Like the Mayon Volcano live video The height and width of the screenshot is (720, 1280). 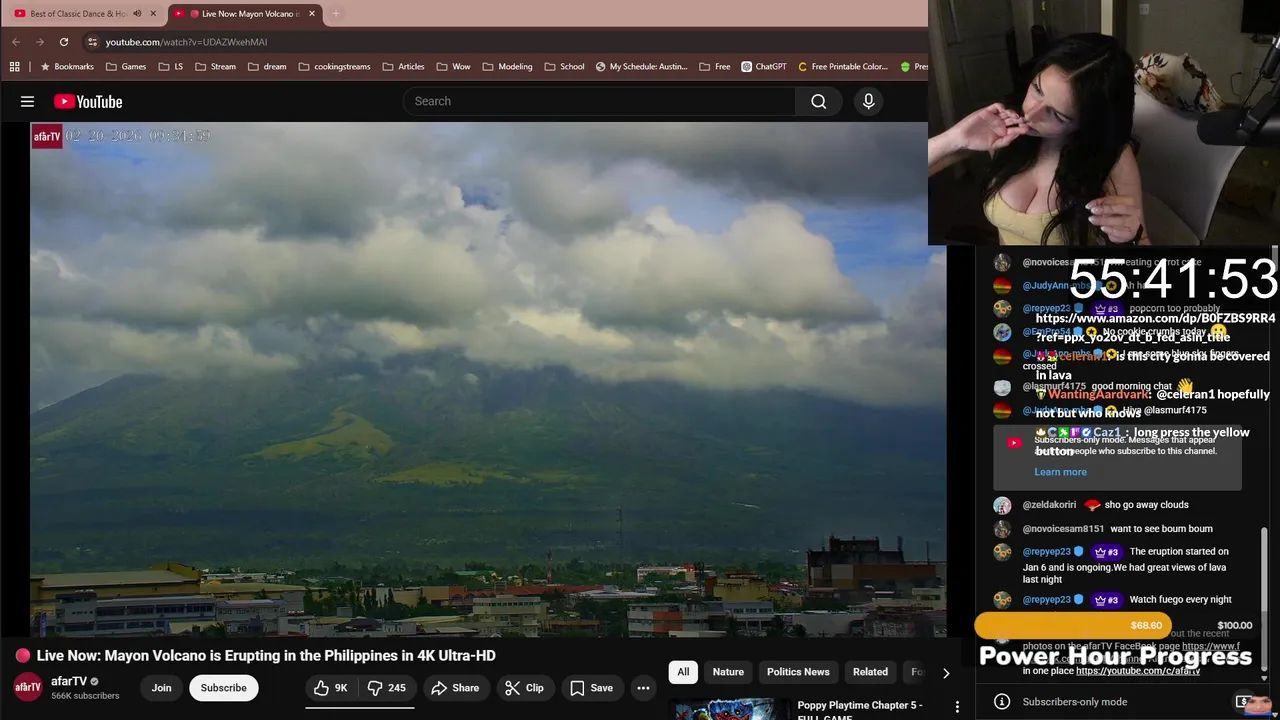click(x=330, y=688)
